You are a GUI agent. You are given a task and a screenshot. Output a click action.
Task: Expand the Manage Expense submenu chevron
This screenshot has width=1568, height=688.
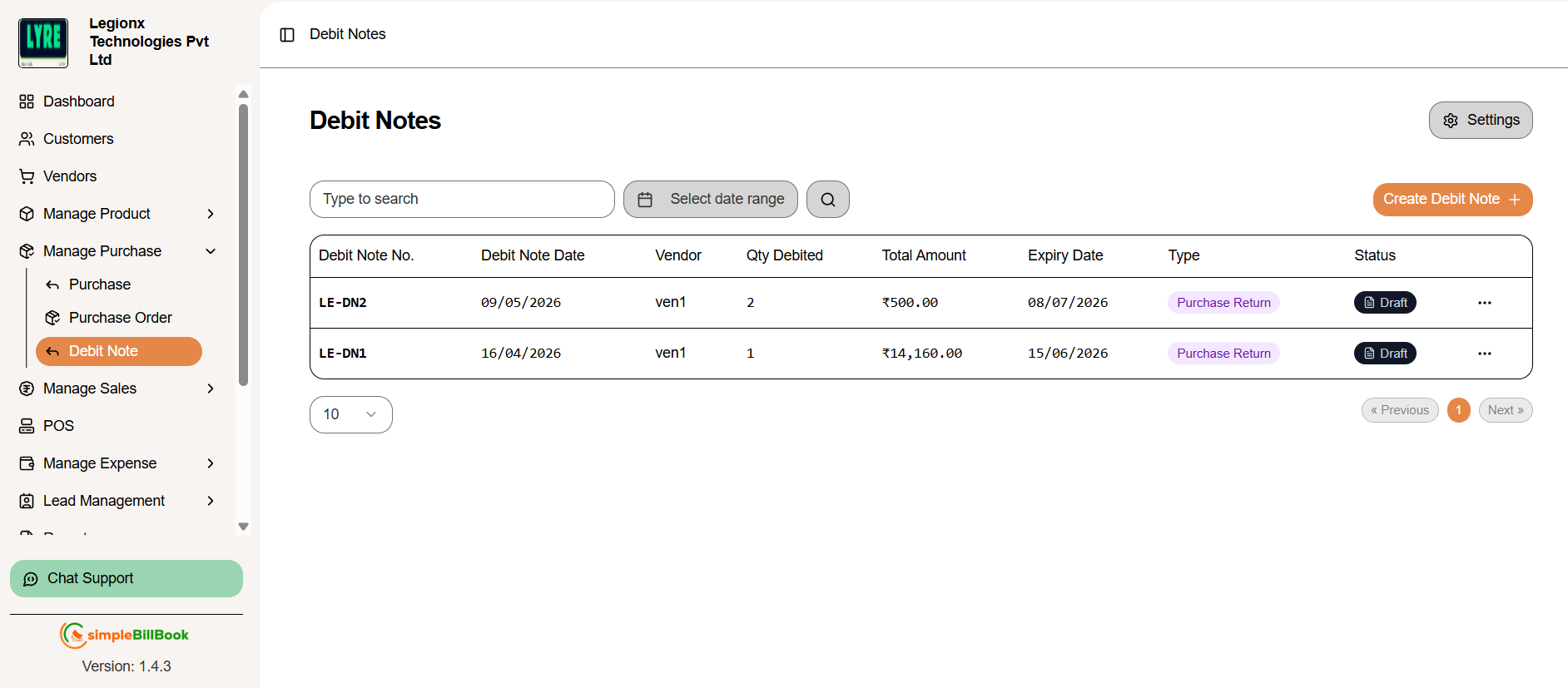(211, 463)
